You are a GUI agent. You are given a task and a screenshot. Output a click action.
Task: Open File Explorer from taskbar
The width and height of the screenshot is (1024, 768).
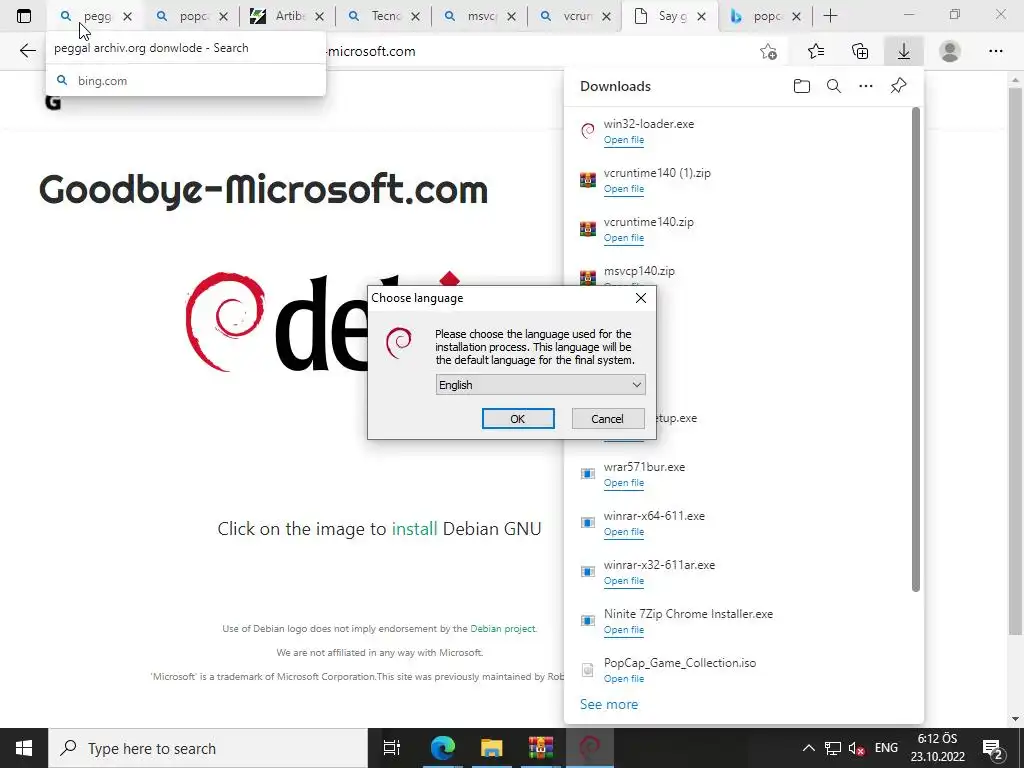491,748
